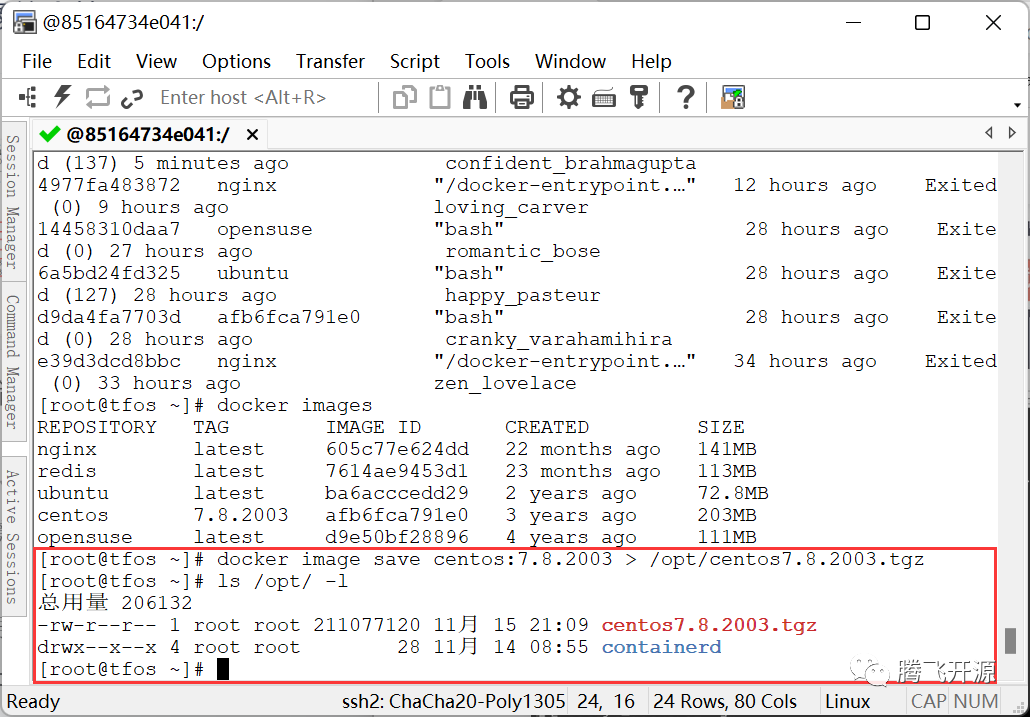Image resolution: width=1030 pixels, height=717 pixels.
Task: Click container ID 14458310daa7
Action: pyautogui.click(x=108, y=229)
